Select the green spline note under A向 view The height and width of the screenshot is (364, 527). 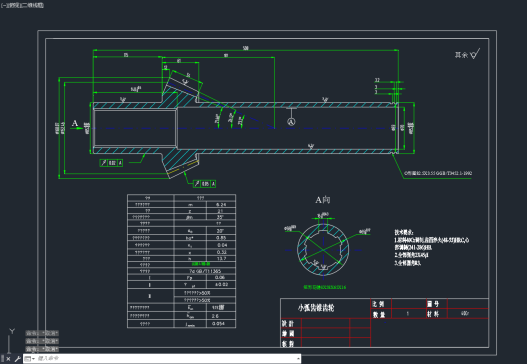click(x=324, y=287)
